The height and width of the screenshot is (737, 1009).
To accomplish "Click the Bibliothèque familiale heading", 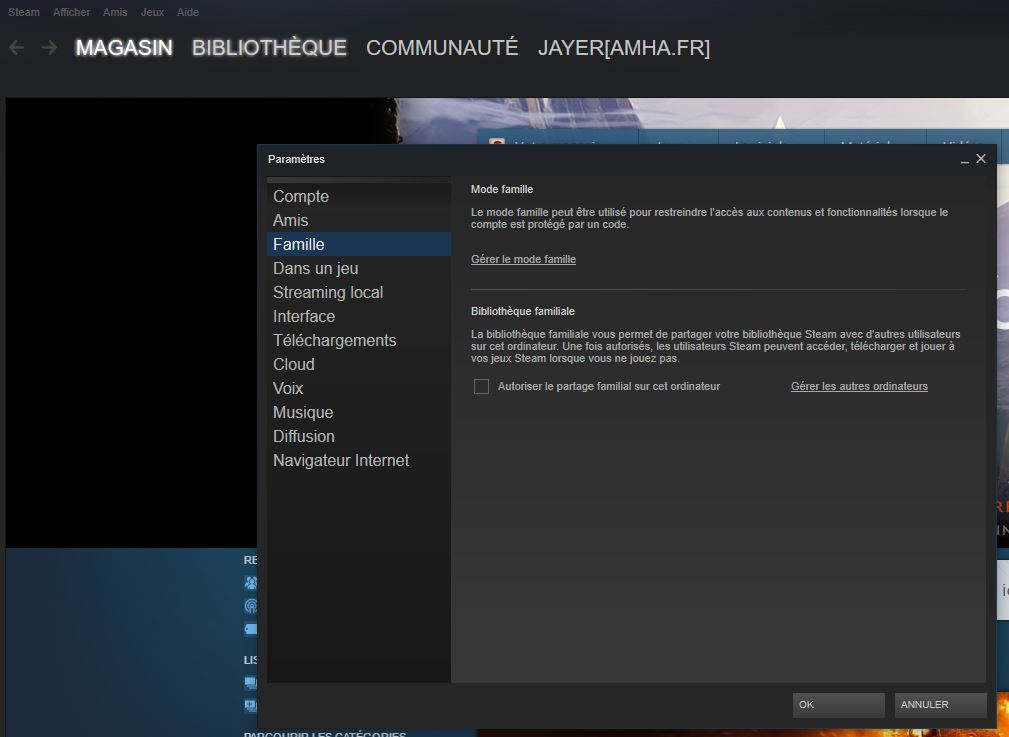I will (x=523, y=311).
